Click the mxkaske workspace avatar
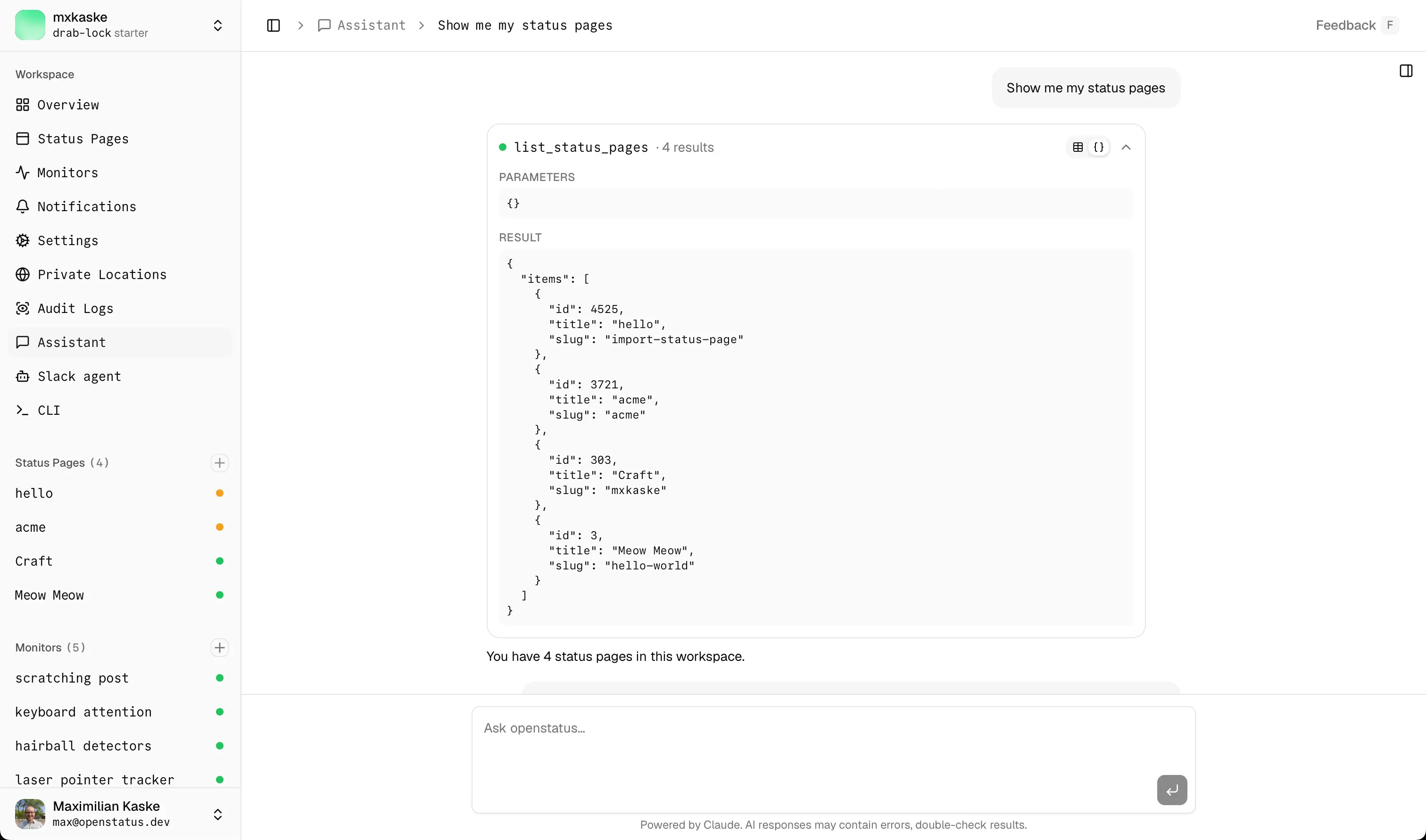1426x840 pixels. 30,25
